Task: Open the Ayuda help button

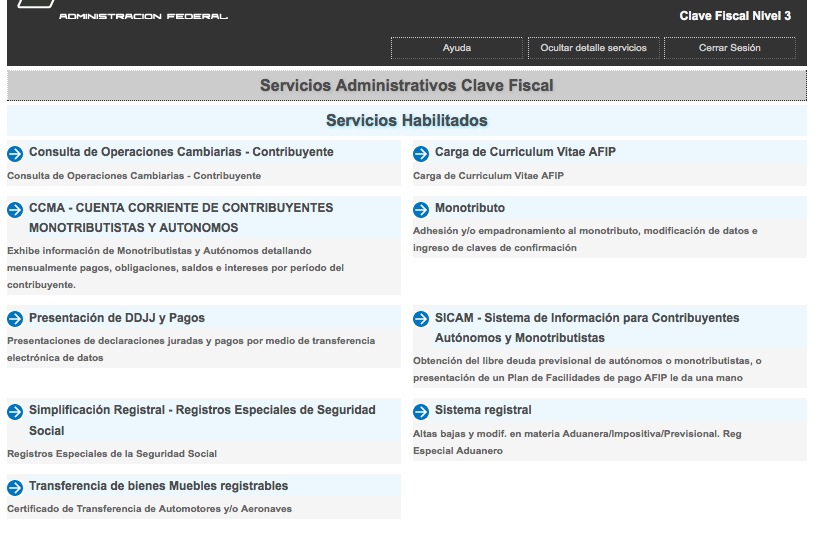Action: pyautogui.click(x=457, y=48)
